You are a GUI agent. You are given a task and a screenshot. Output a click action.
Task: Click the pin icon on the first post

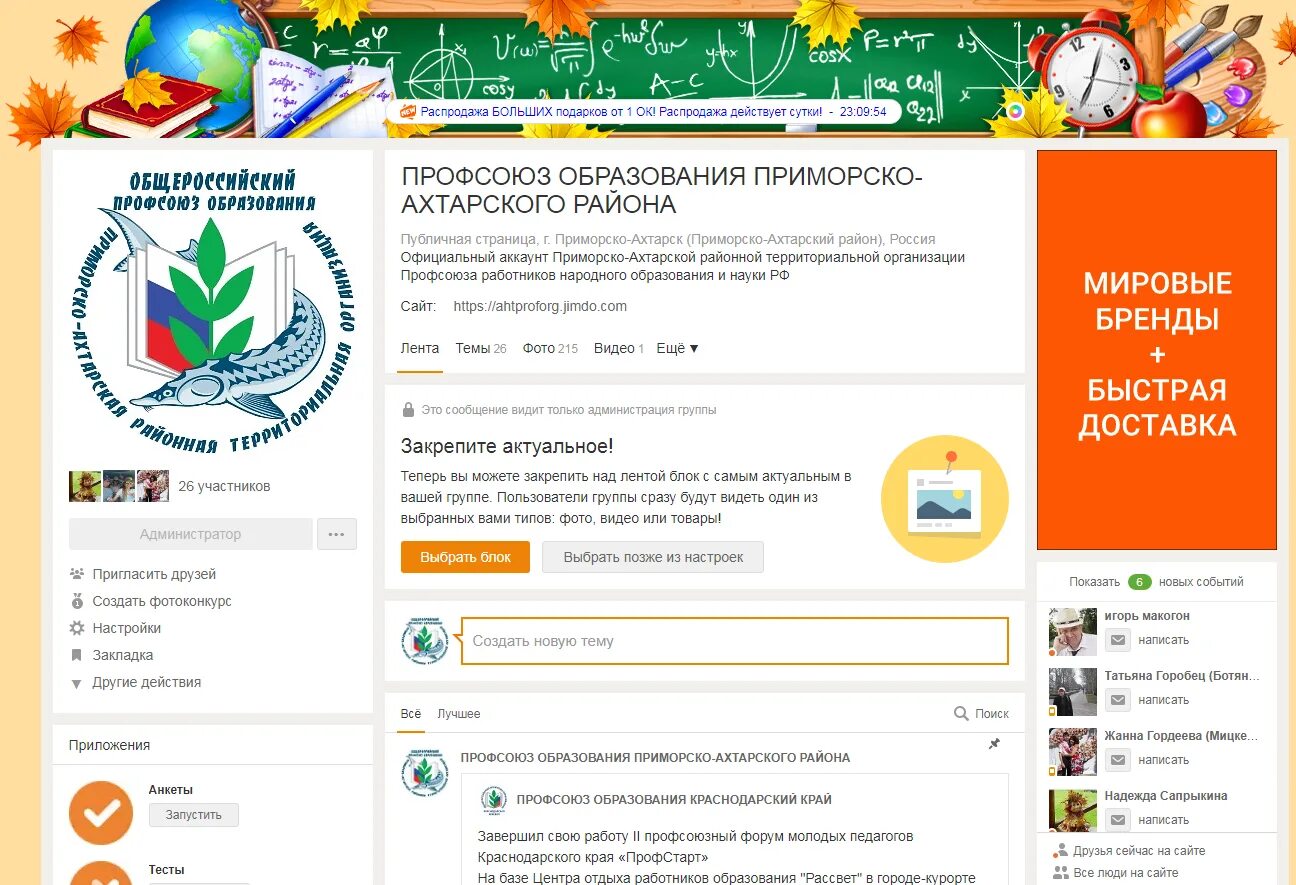click(x=994, y=744)
